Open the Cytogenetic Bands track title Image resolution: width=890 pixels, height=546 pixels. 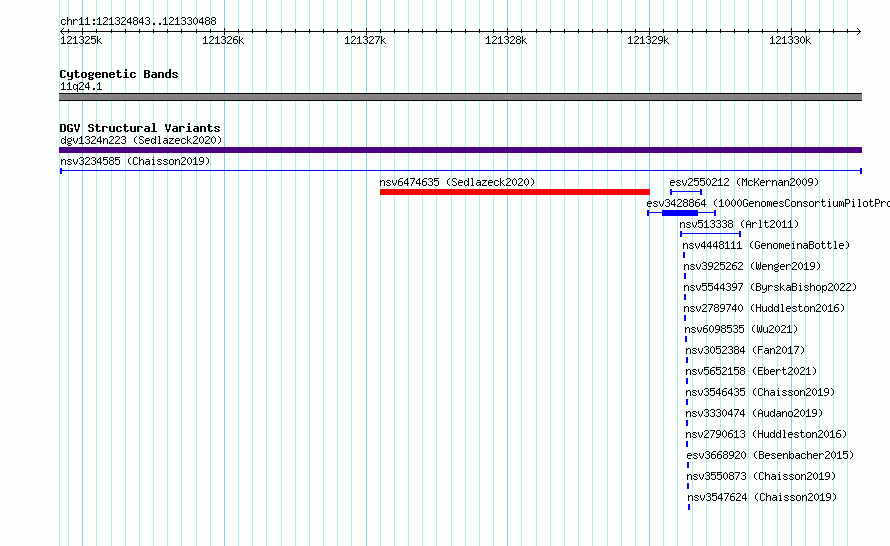(119, 74)
